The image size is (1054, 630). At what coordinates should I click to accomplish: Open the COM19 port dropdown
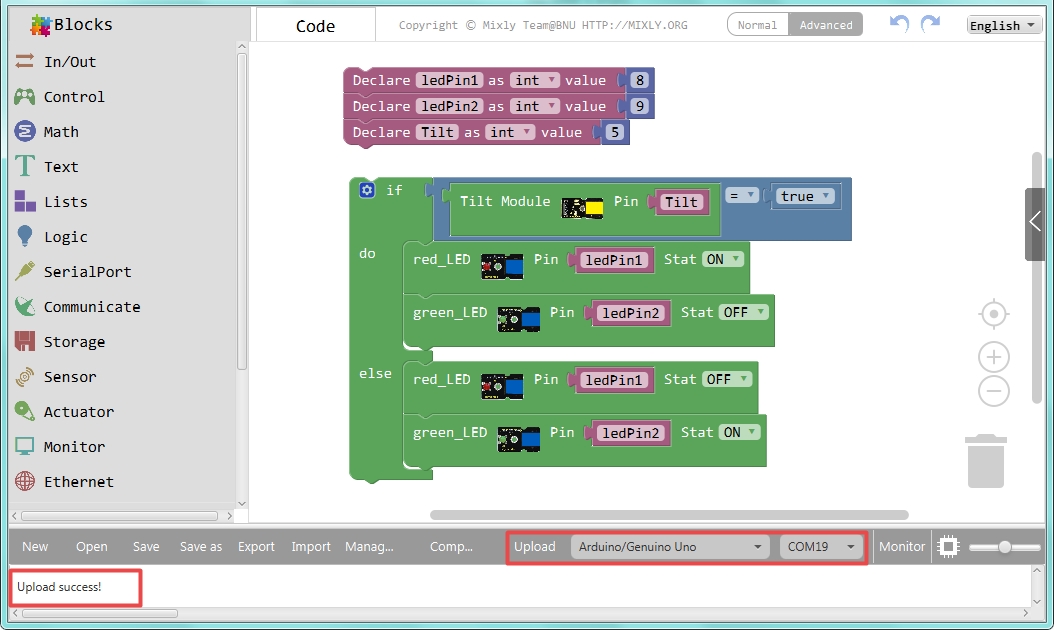tap(821, 547)
